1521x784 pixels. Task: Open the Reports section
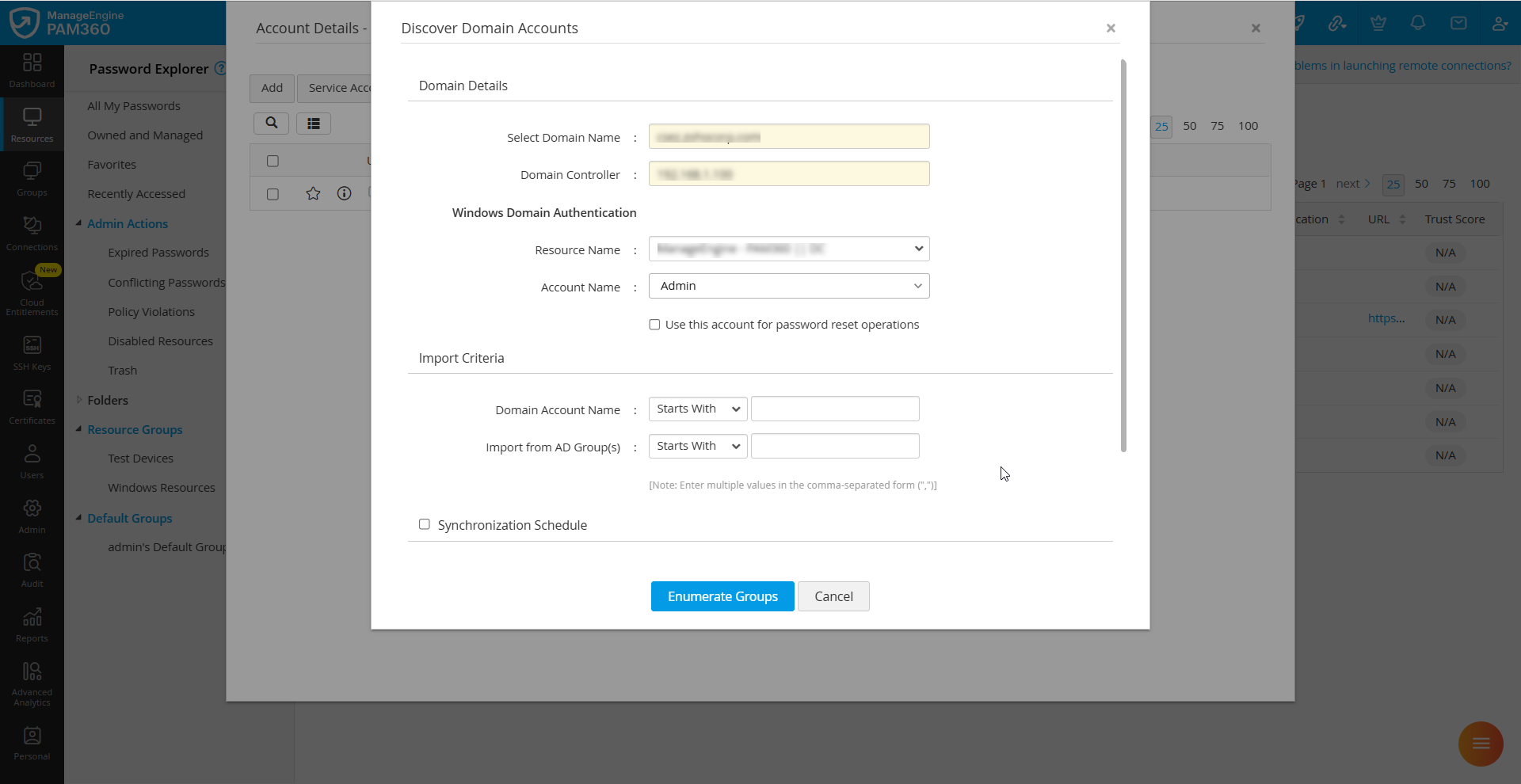(32, 624)
